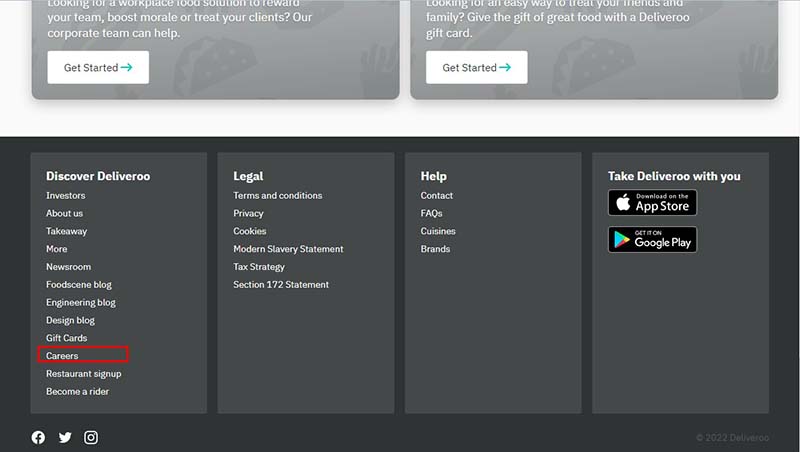The width and height of the screenshot is (800, 452).
Task: Open Deliveroo's Twitter icon
Action: pyautogui.click(x=65, y=437)
